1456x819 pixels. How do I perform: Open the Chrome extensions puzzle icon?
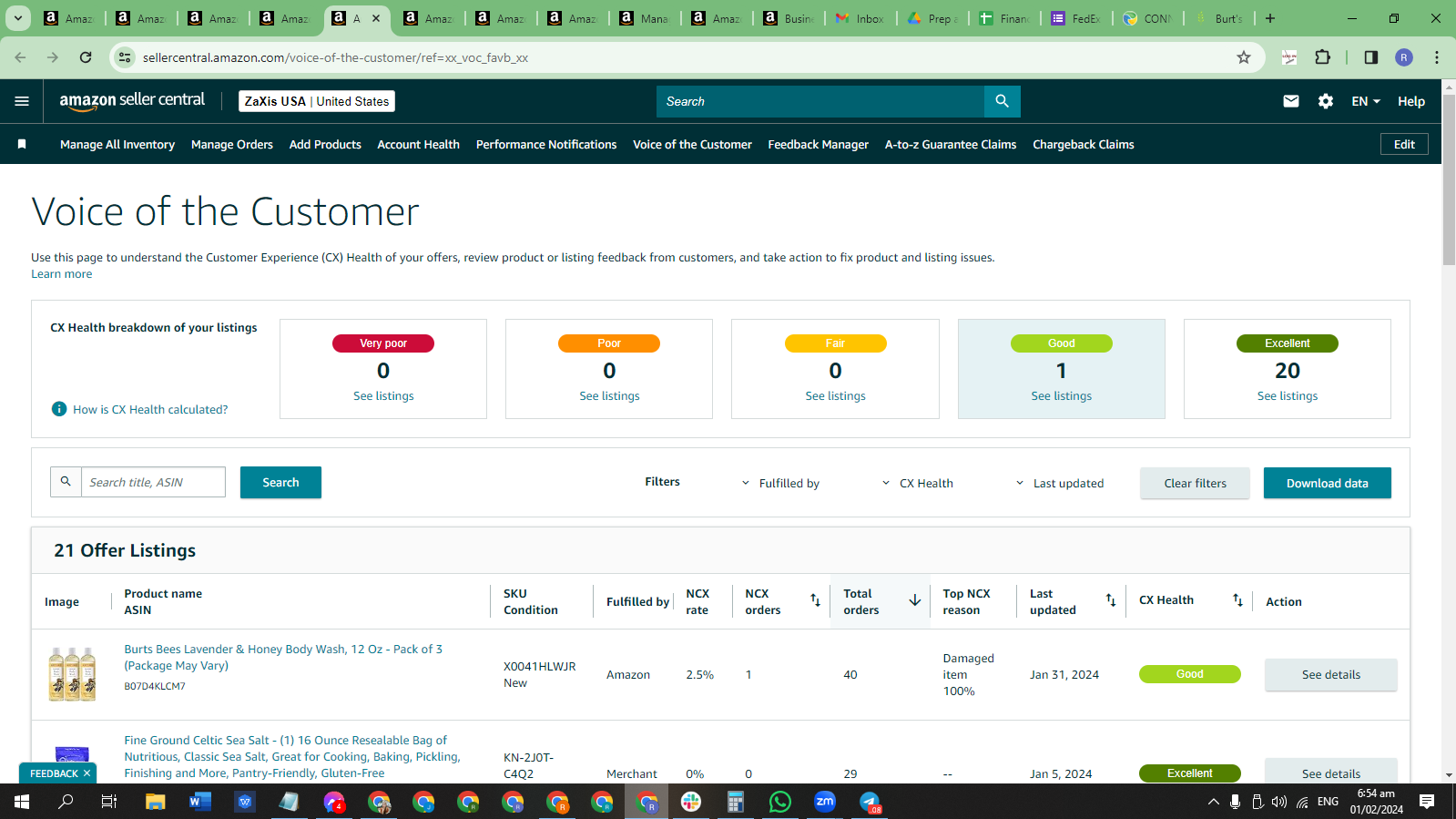tap(1323, 57)
